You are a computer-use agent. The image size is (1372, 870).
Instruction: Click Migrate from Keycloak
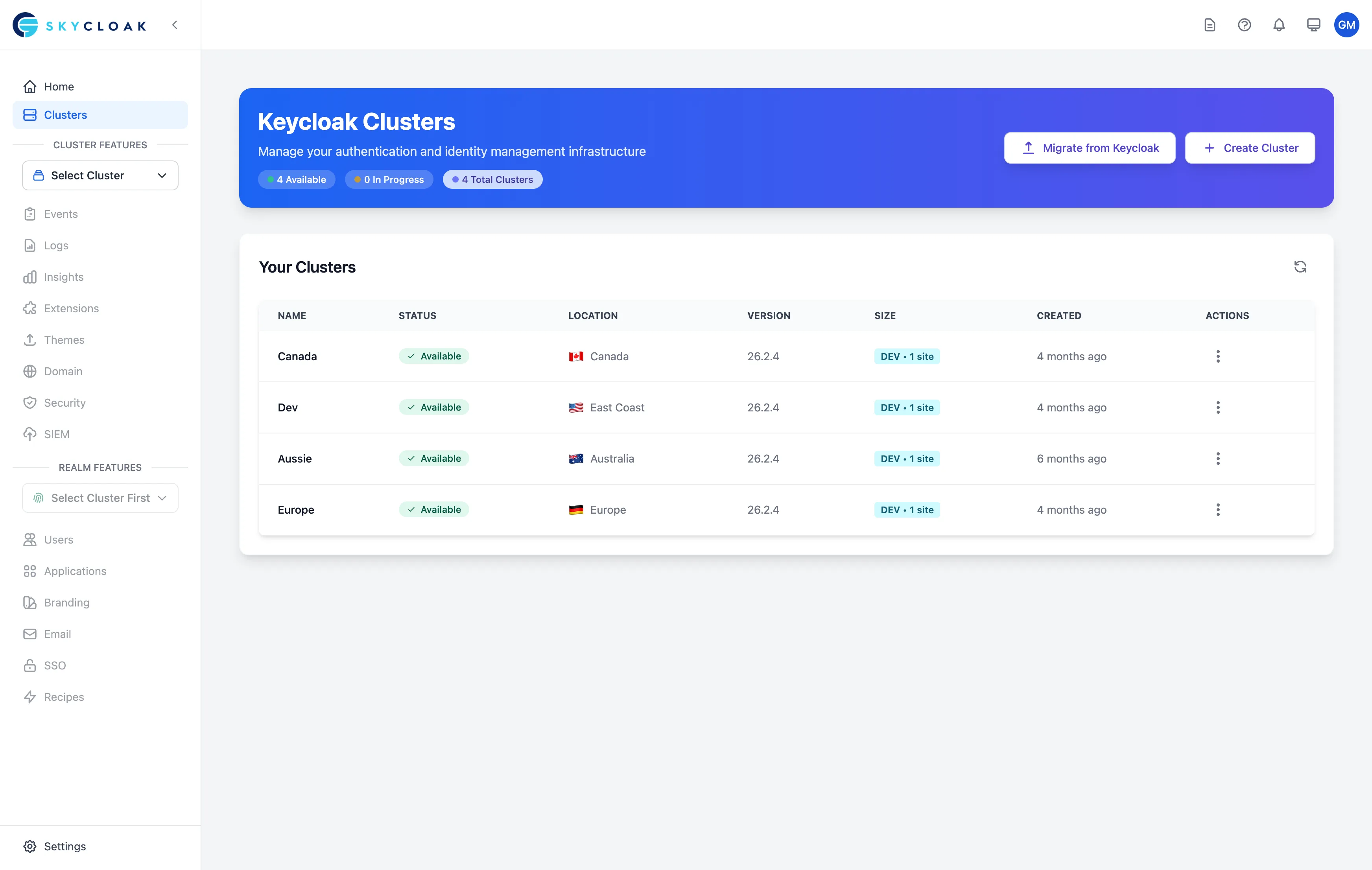[1089, 147]
